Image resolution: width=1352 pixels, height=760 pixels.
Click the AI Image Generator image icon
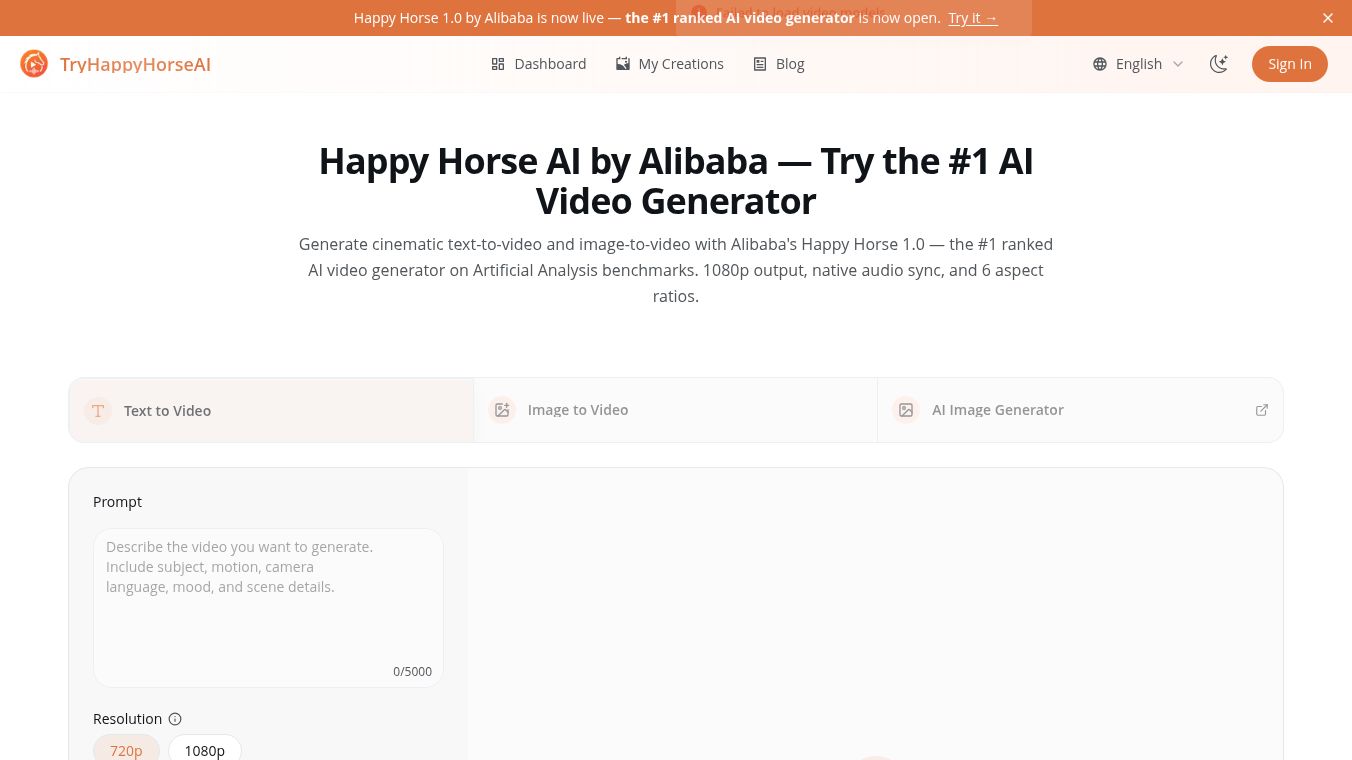(x=906, y=410)
